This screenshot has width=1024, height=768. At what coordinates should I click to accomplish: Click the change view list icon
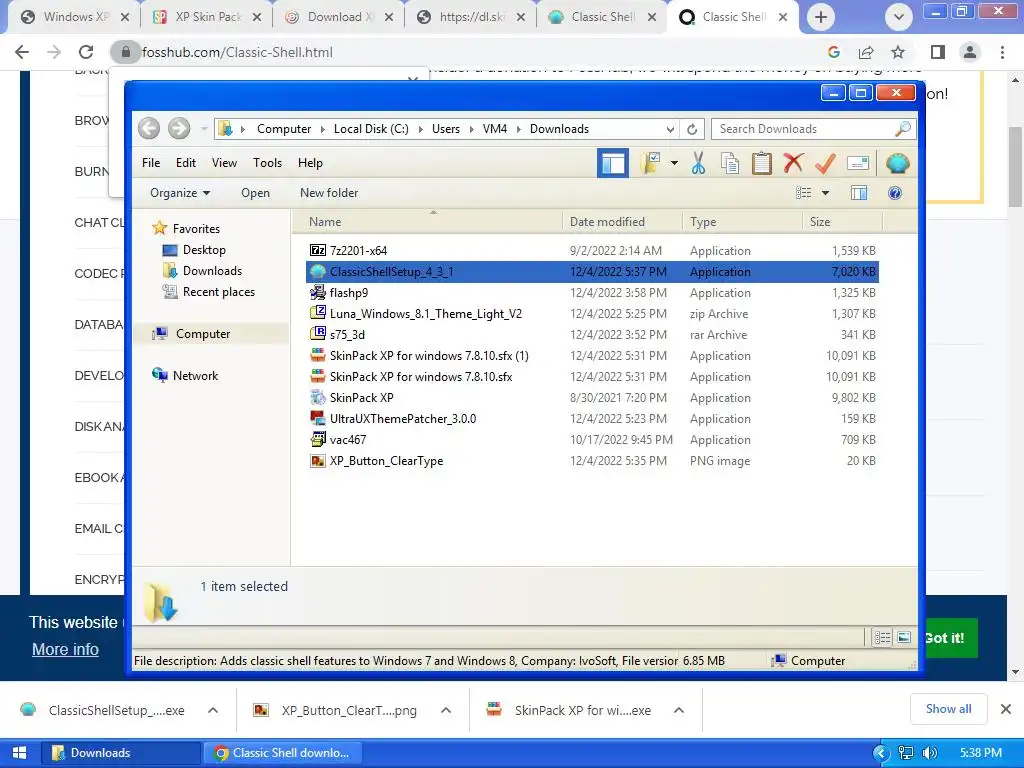(803, 193)
